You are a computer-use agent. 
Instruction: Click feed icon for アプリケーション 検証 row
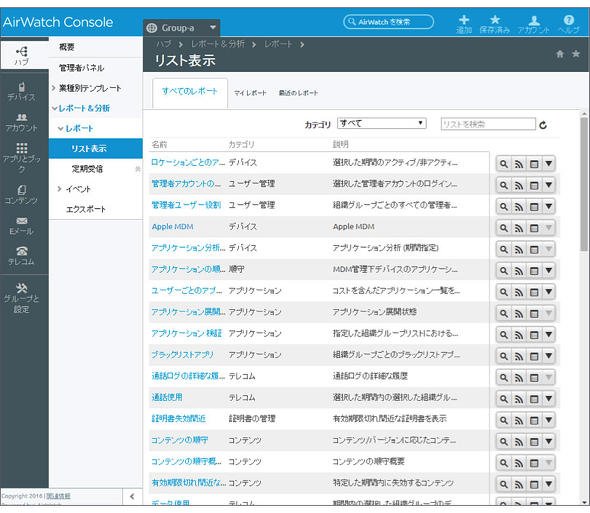click(519, 335)
